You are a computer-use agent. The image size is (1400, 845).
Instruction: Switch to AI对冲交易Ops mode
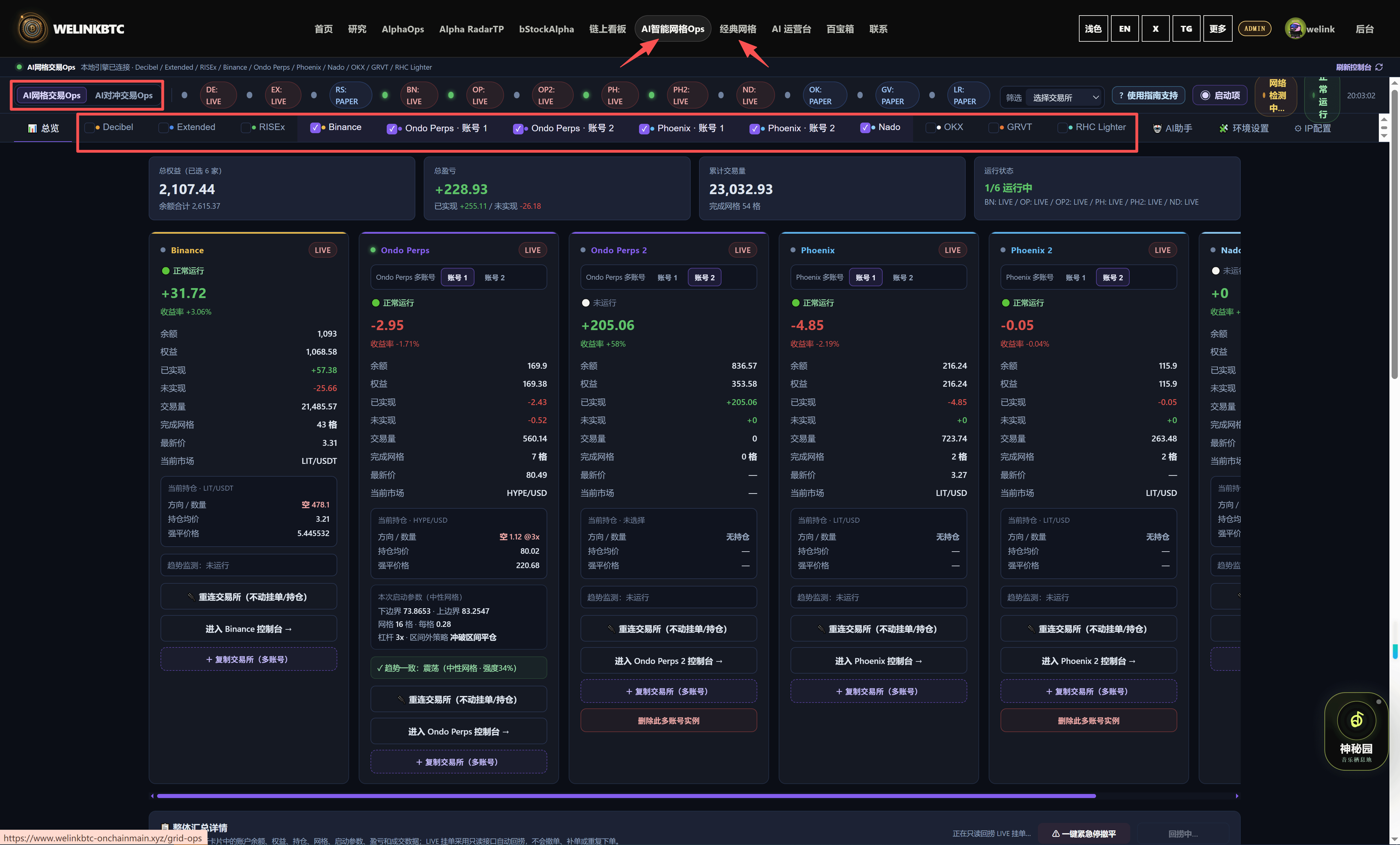(x=123, y=96)
